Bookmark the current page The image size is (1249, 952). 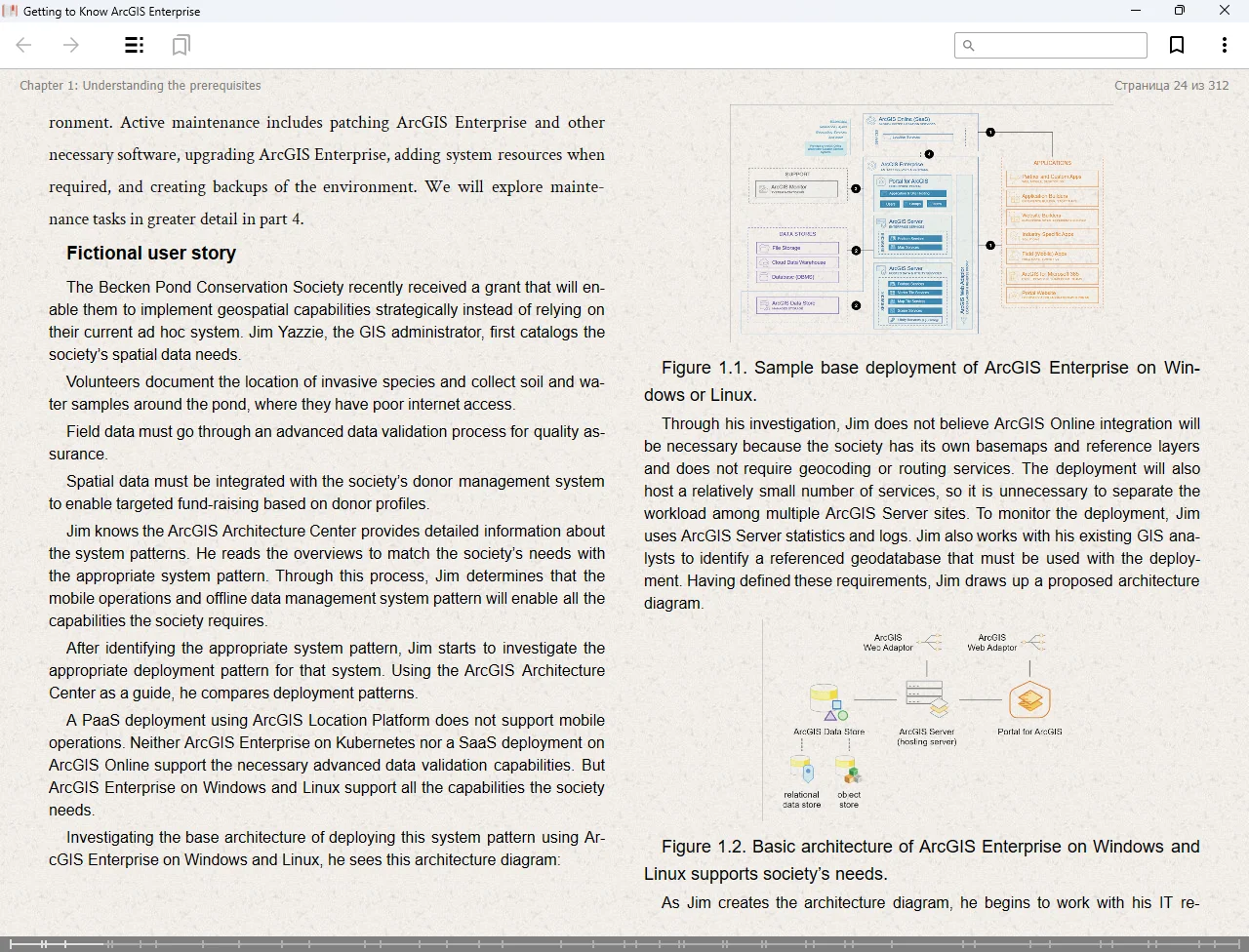tap(1177, 45)
